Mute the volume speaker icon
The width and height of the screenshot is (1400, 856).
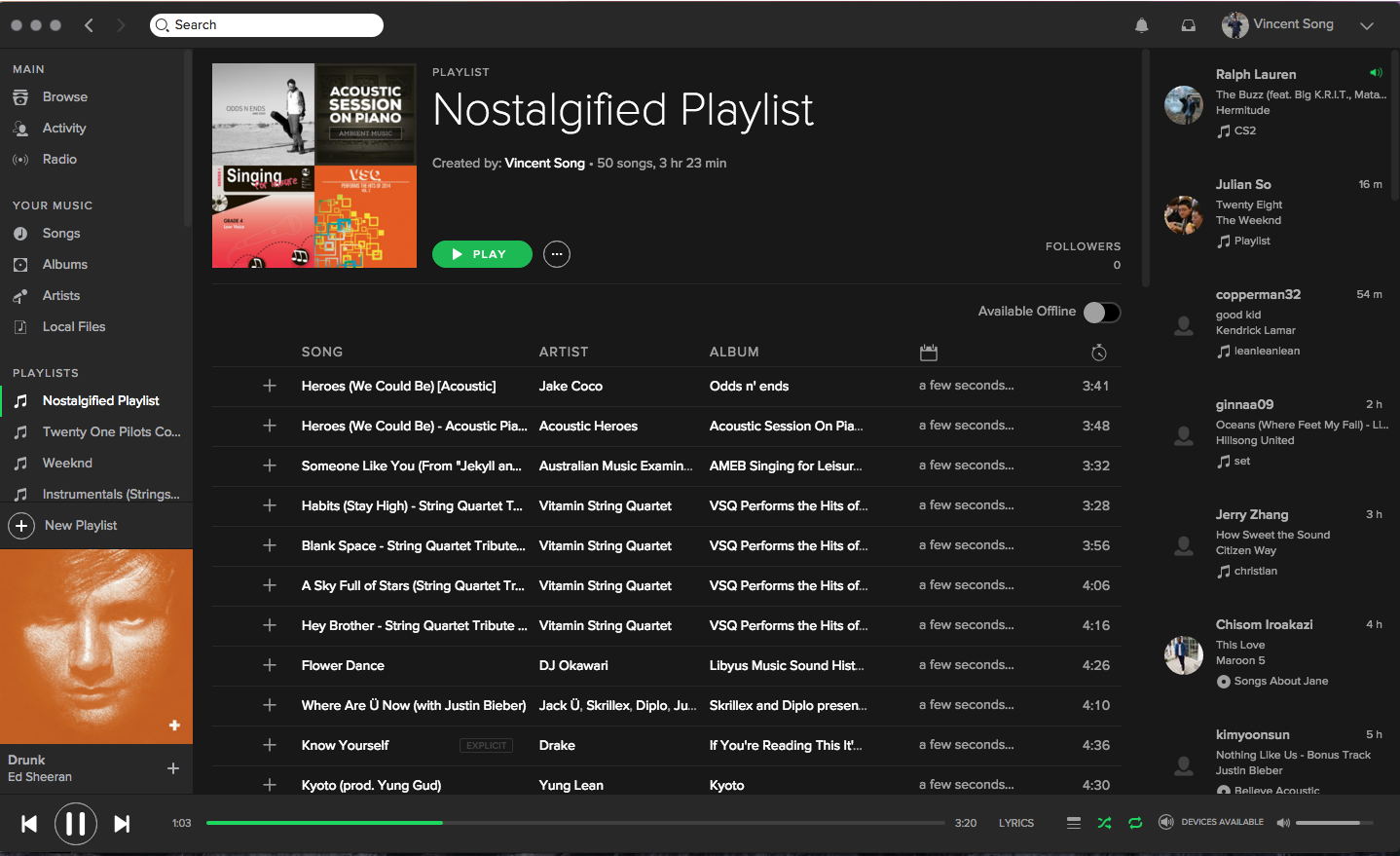coord(1283,823)
